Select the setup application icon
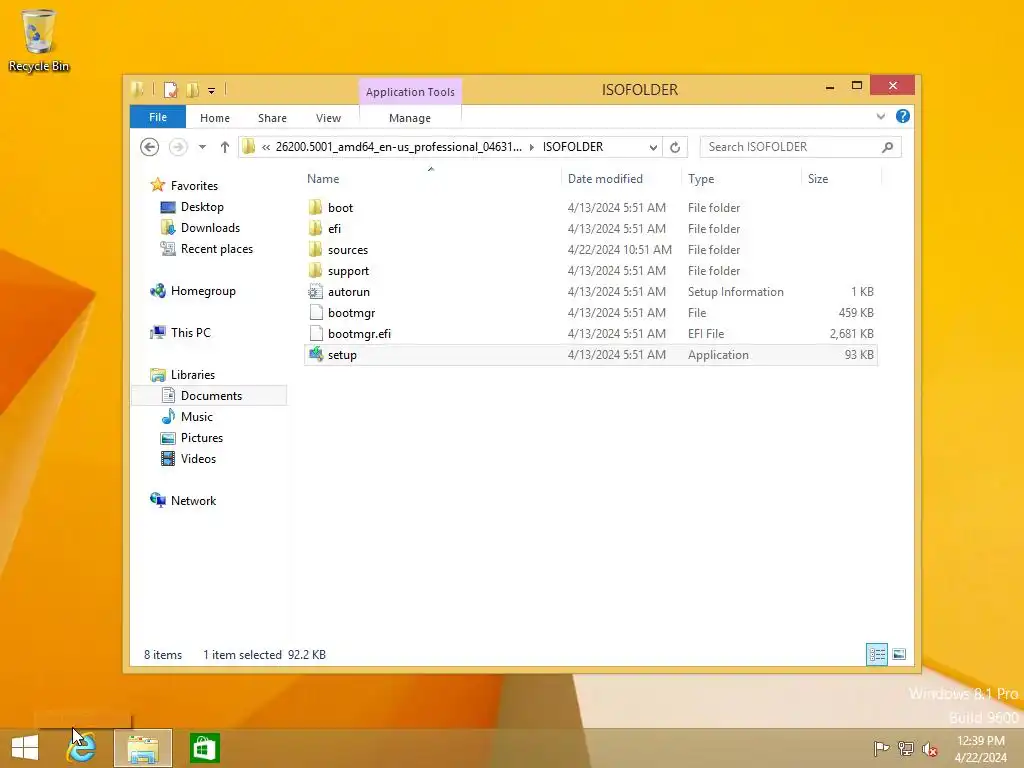 [315, 355]
